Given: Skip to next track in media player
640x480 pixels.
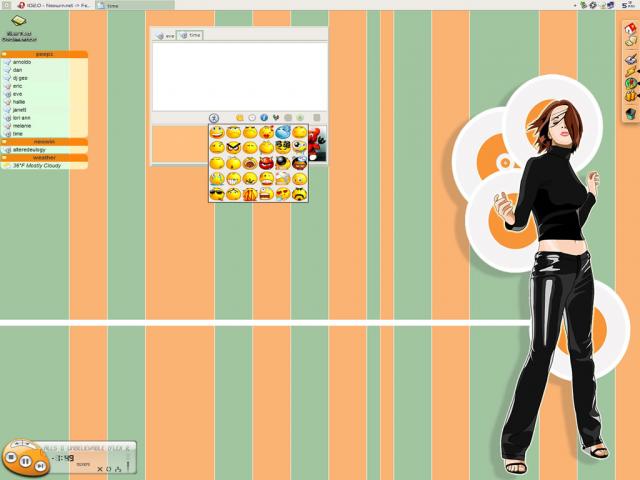Looking at the screenshot, I should point(40,466).
